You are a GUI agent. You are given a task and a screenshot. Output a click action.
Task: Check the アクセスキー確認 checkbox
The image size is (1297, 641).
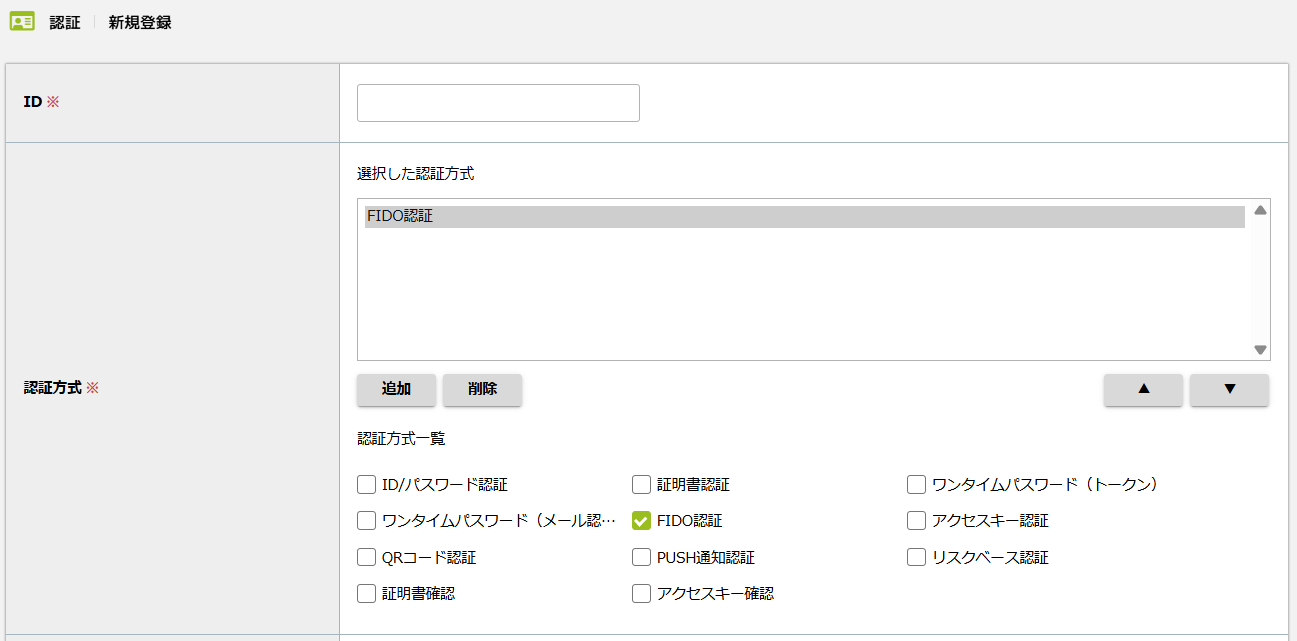pos(641,593)
